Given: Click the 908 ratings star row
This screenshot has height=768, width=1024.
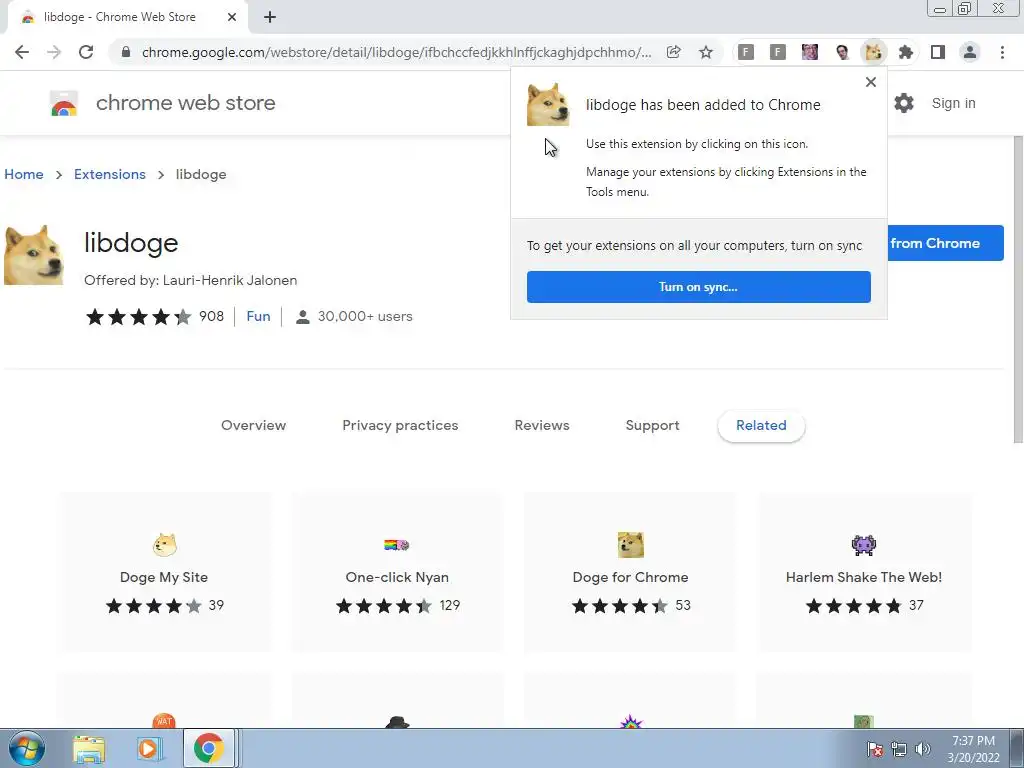Looking at the screenshot, I should (x=155, y=317).
